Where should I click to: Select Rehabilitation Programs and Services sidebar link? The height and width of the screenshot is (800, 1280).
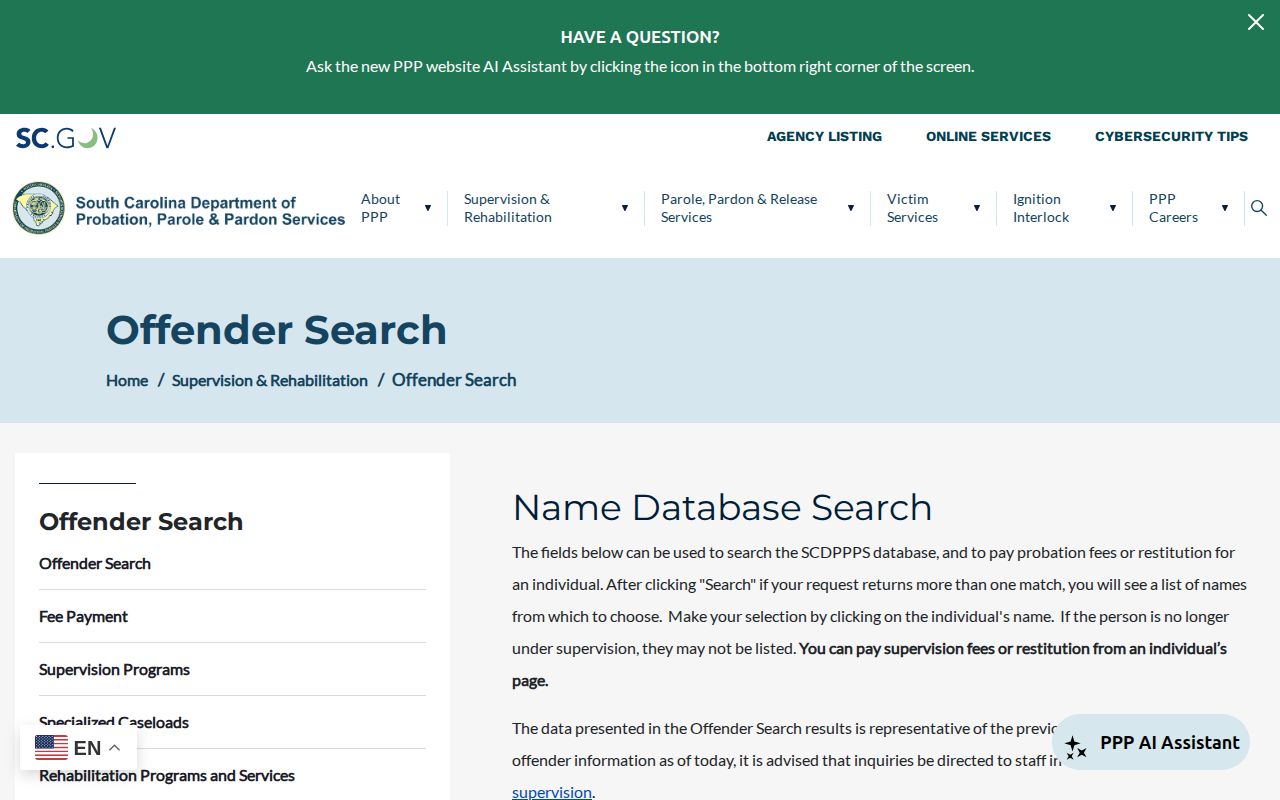pyautogui.click(x=167, y=775)
